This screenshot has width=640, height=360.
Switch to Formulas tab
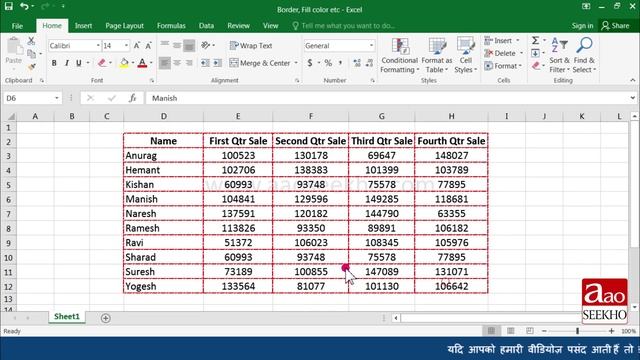[x=171, y=26]
